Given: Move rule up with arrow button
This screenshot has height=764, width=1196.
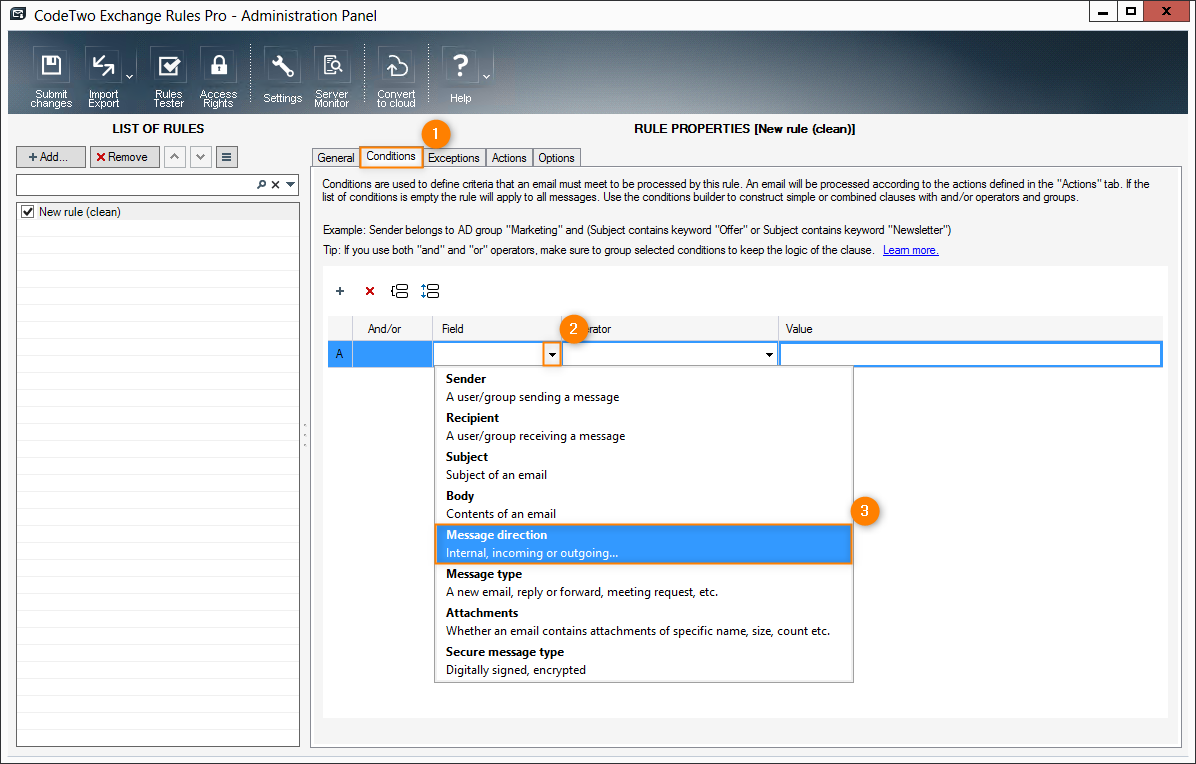Looking at the screenshot, I should pyautogui.click(x=175, y=157).
